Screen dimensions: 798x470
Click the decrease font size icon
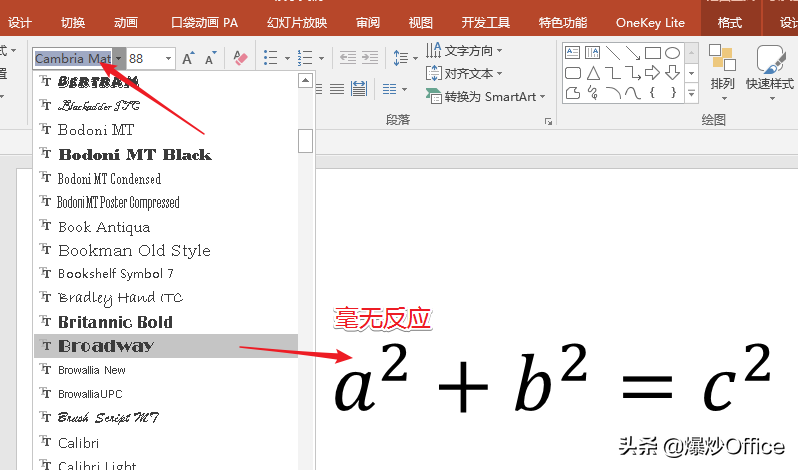click(x=210, y=58)
